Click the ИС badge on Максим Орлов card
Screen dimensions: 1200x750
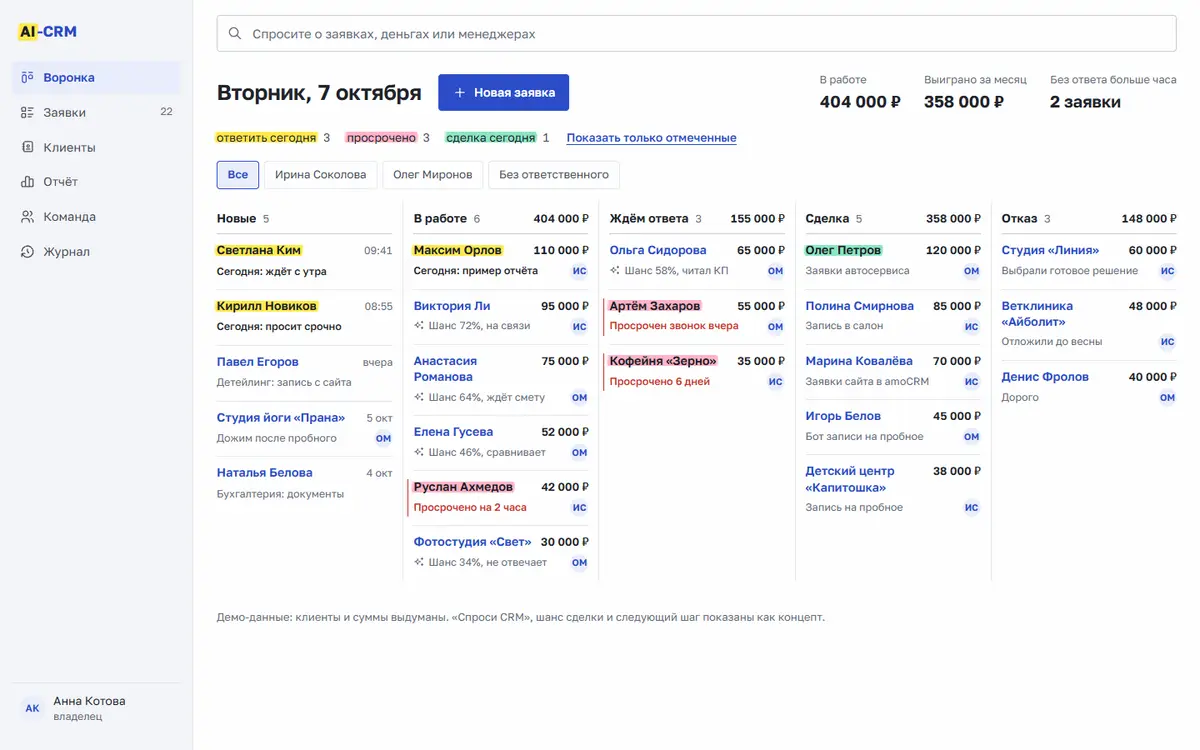tap(579, 271)
